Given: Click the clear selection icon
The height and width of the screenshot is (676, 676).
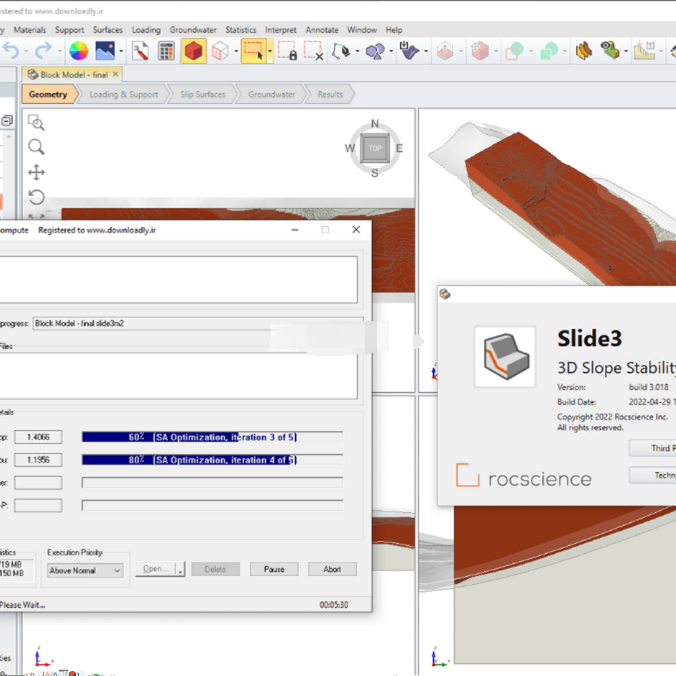Looking at the screenshot, I should (313, 51).
